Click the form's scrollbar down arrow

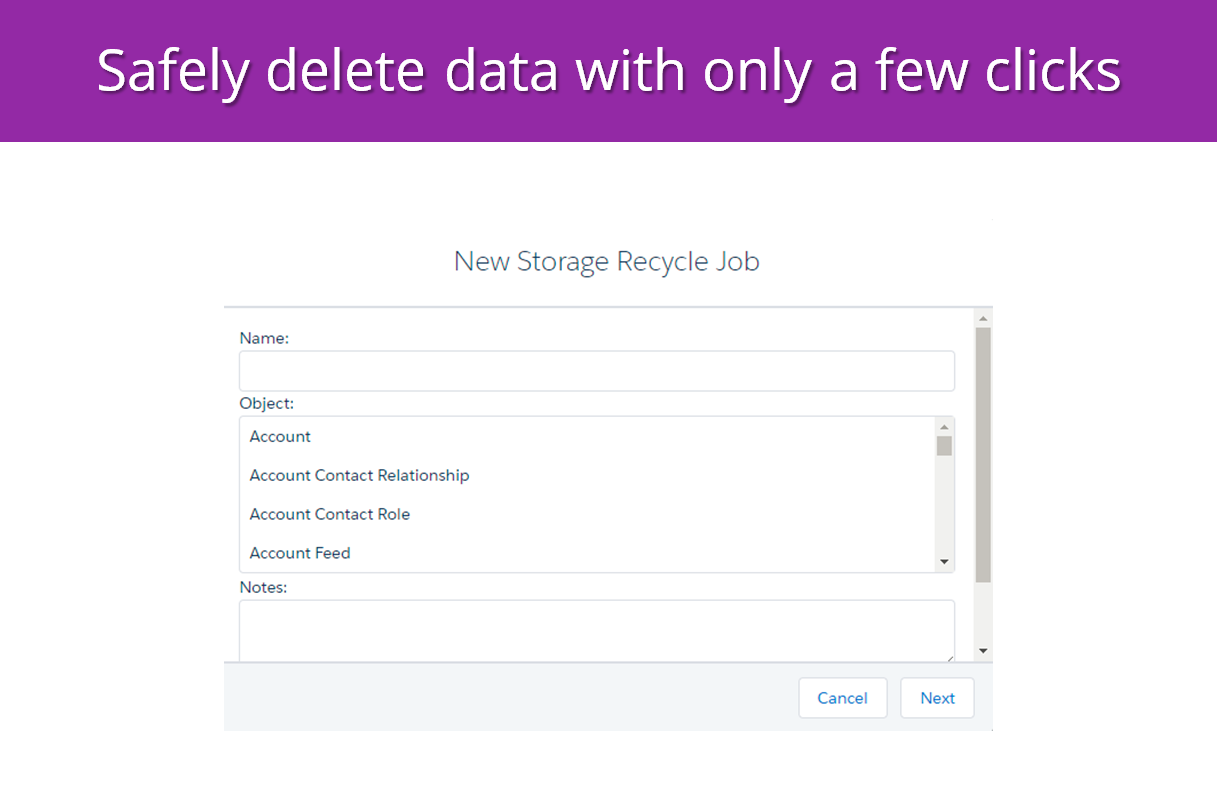(983, 651)
